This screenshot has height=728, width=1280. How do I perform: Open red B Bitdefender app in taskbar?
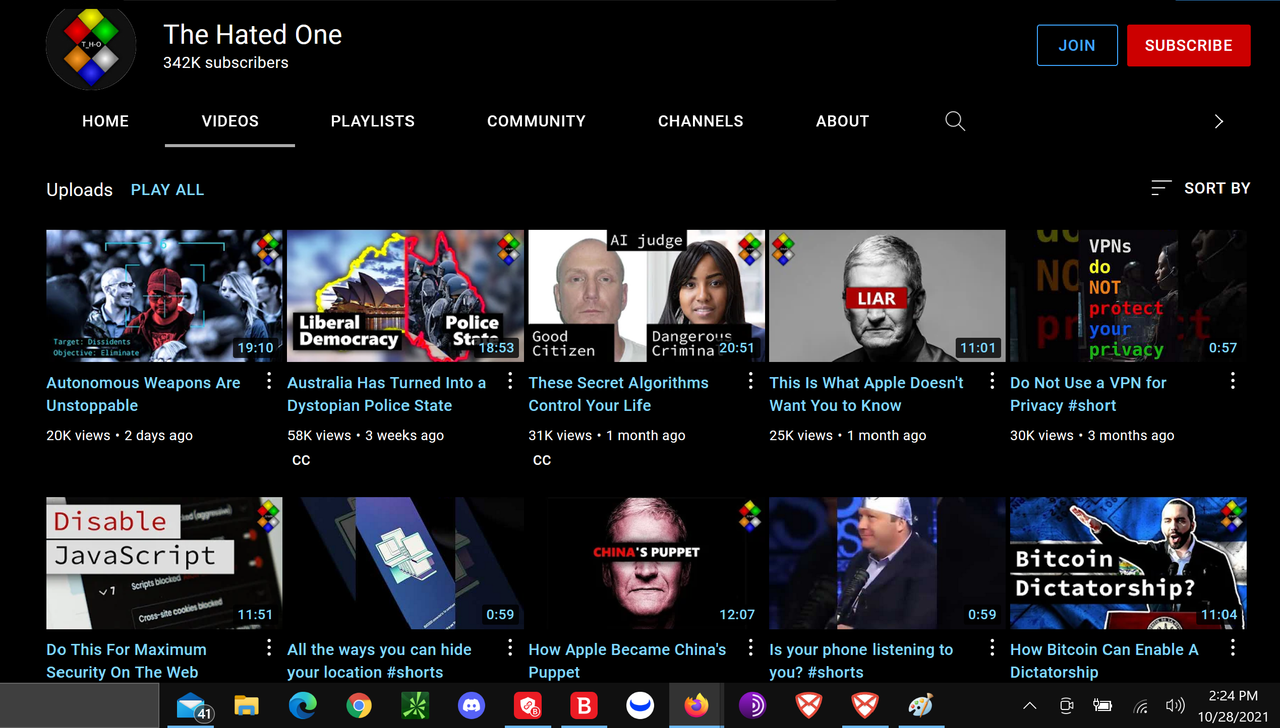(583, 706)
